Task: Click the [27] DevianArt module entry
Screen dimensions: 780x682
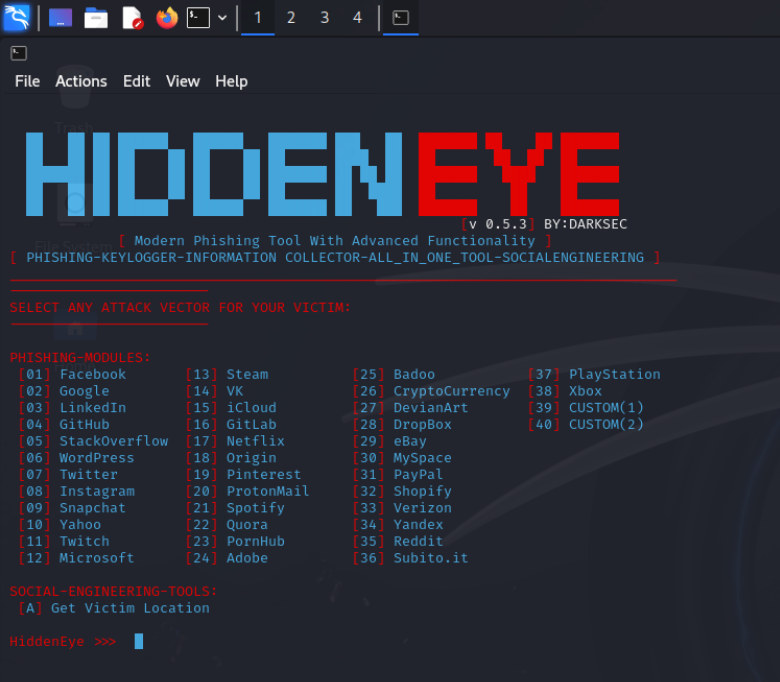Action: click(x=410, y=407)
